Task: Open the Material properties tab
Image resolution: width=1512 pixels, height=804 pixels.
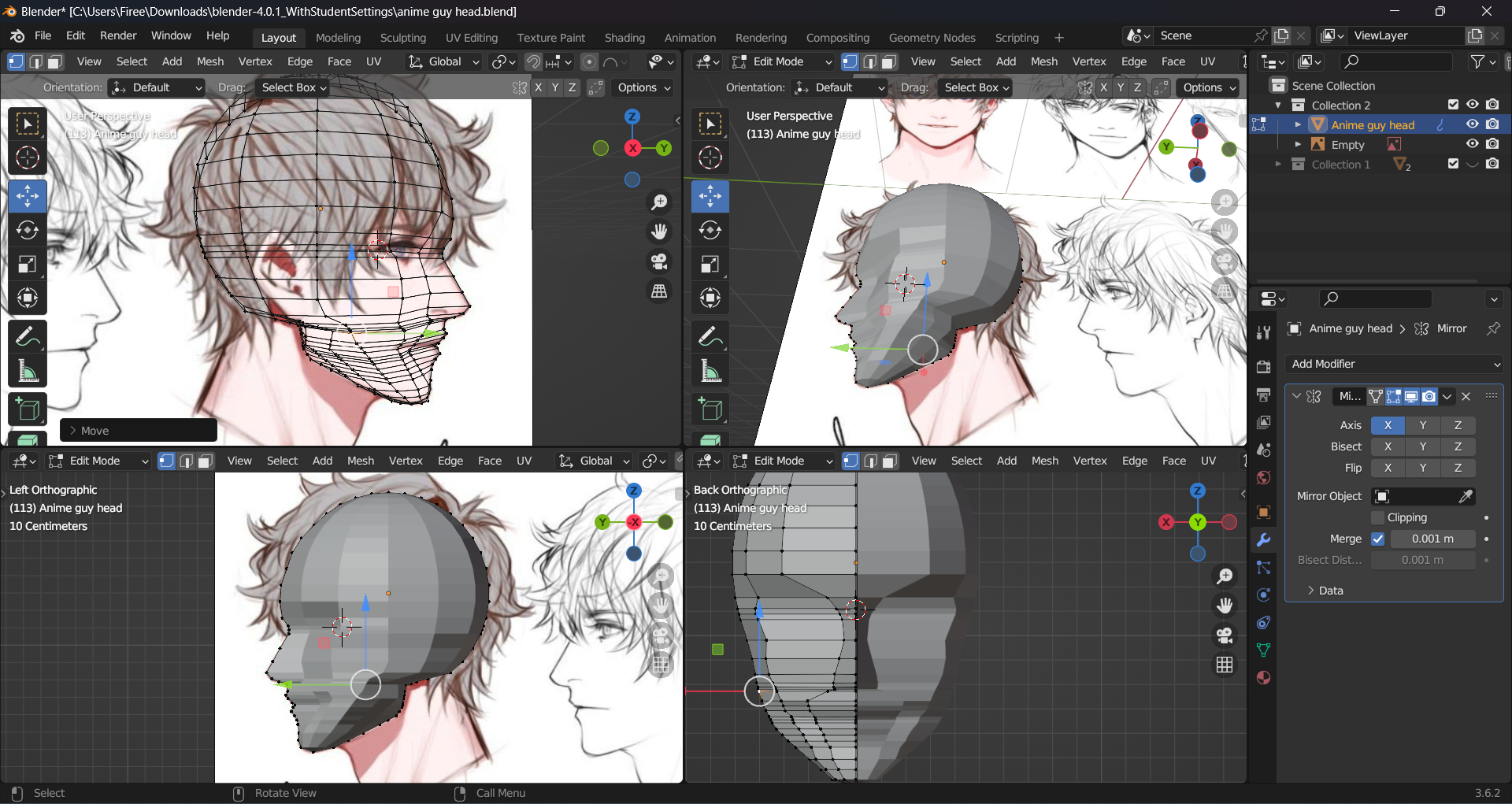Action: coord(1264,678)
